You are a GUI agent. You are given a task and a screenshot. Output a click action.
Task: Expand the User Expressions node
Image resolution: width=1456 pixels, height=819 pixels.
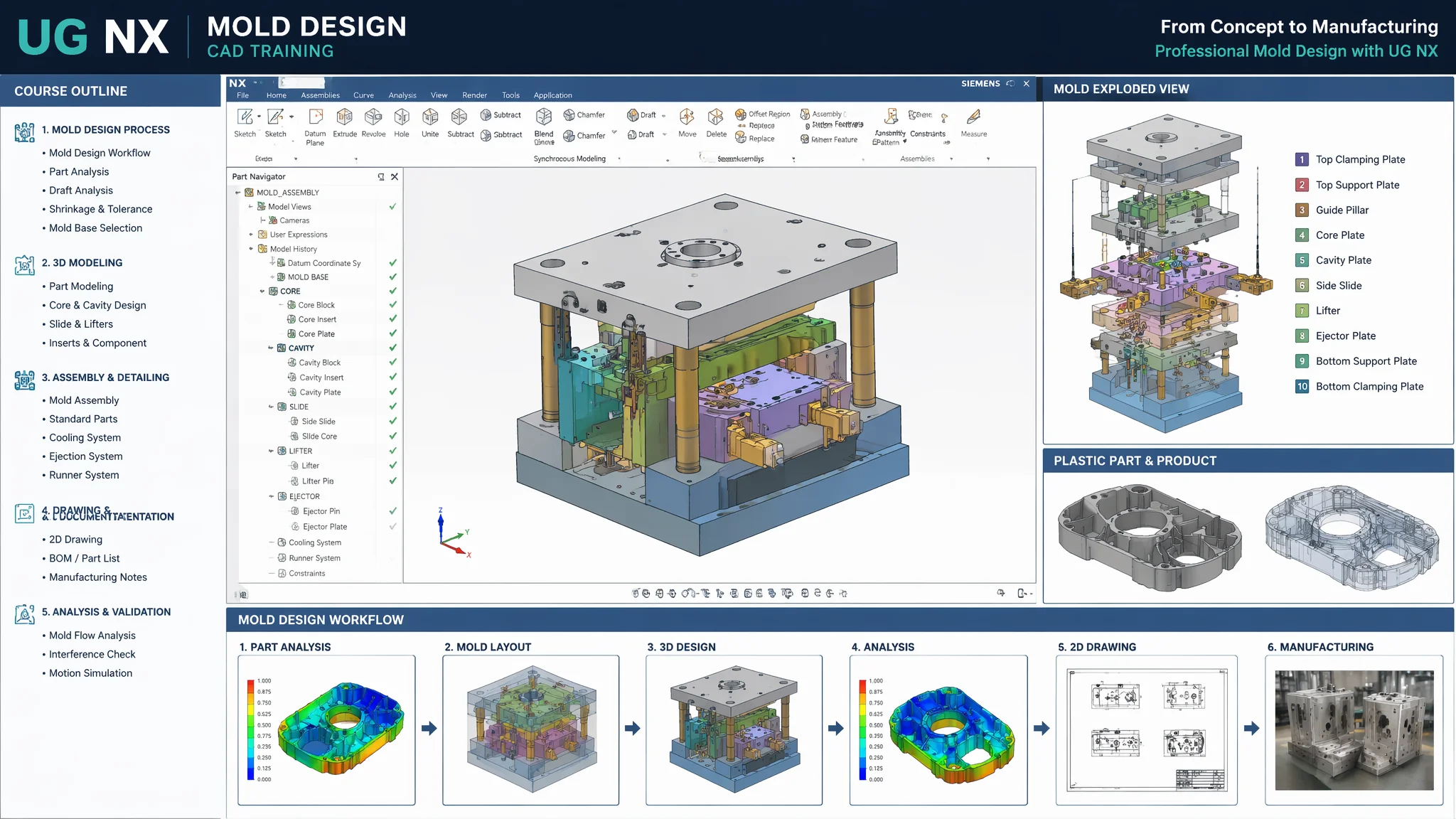point(251,235)
